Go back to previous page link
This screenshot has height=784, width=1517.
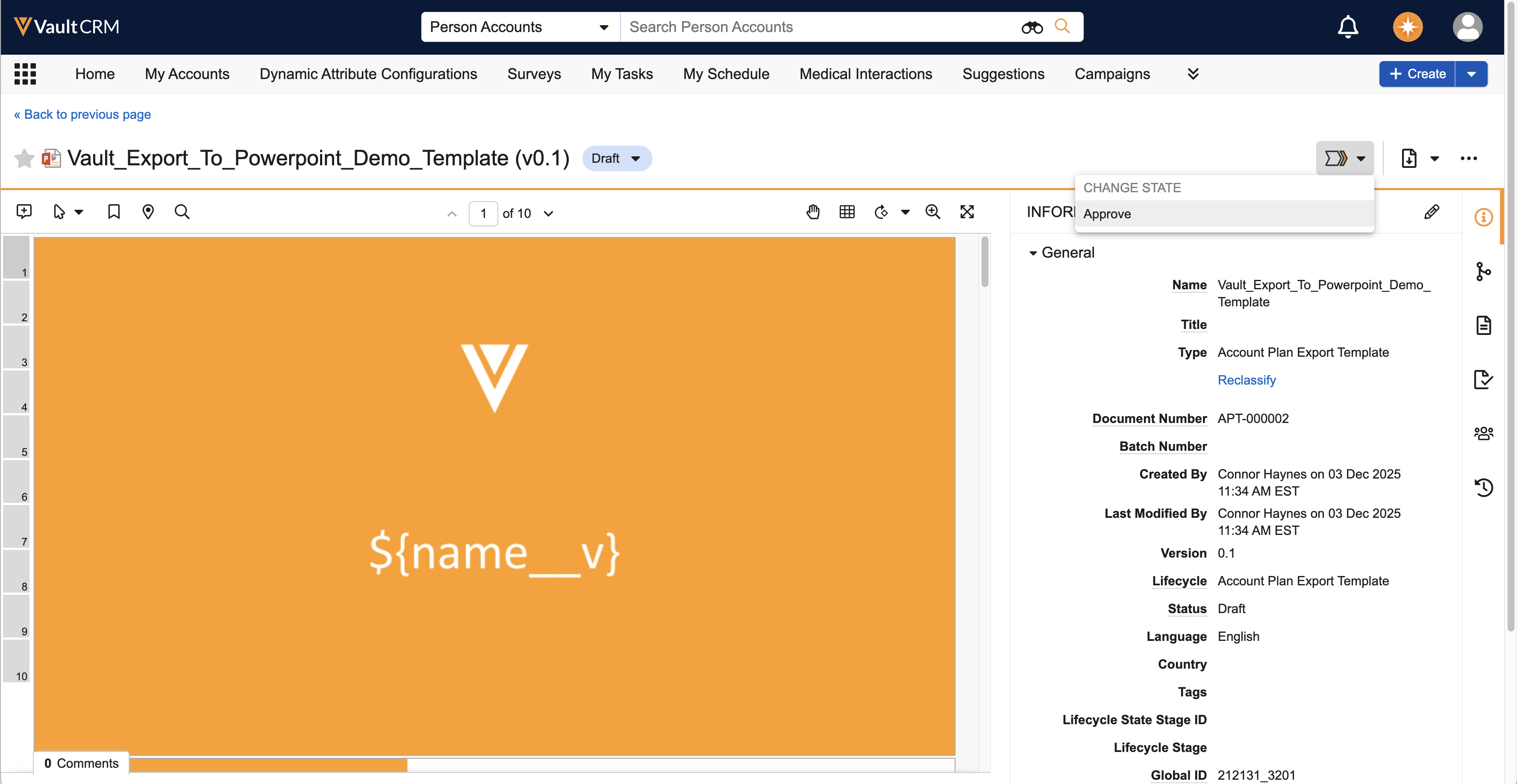pos(82,114)
